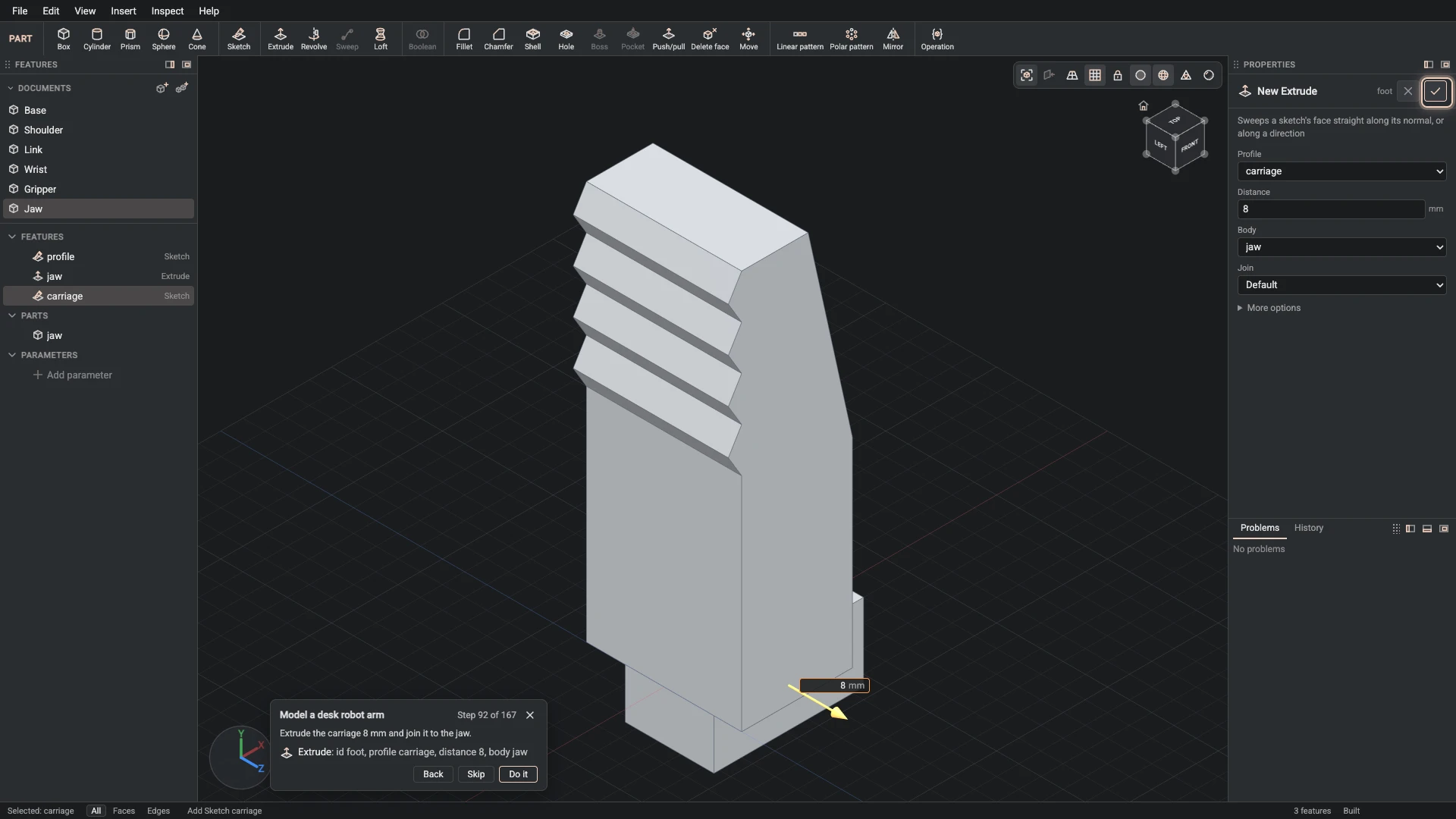Close the tutorial popup
This screenshot has height=819, width=1456.
pyautogui.click(x=530, y=715)
